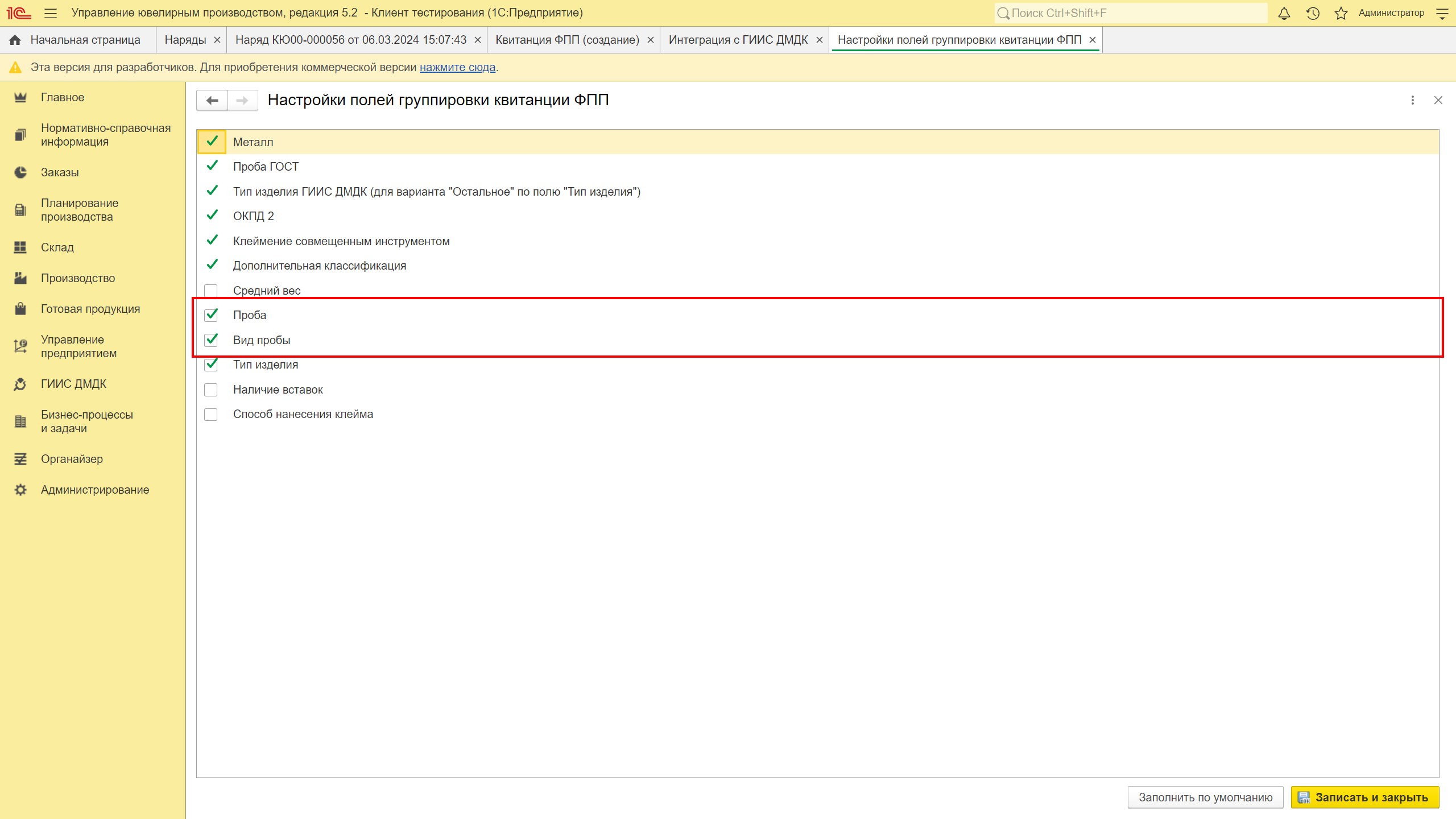
Task: Open Главное section crown icon
Action: click(x=20, y=97)
